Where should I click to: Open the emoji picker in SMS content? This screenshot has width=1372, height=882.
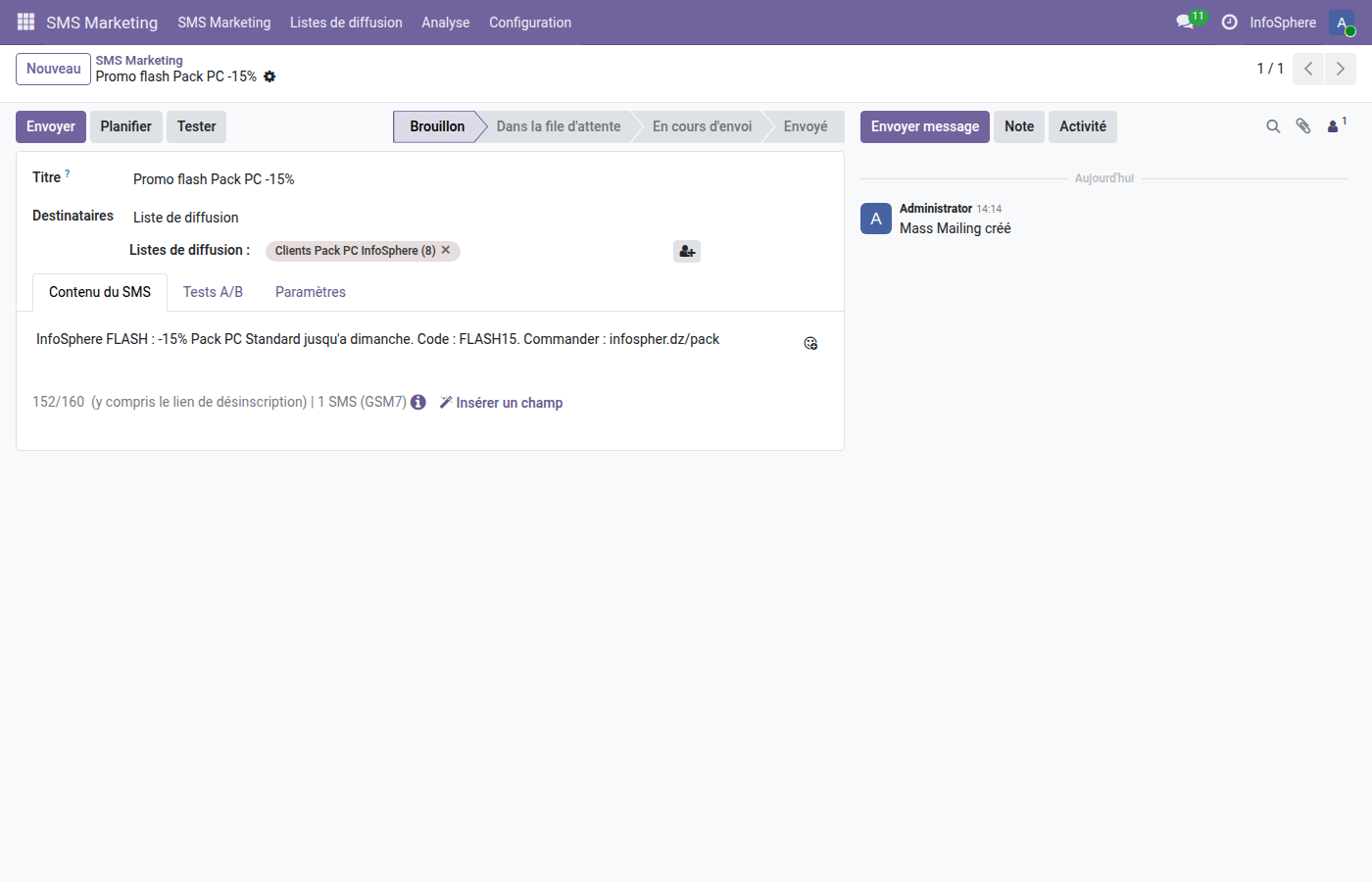(810, 343)
